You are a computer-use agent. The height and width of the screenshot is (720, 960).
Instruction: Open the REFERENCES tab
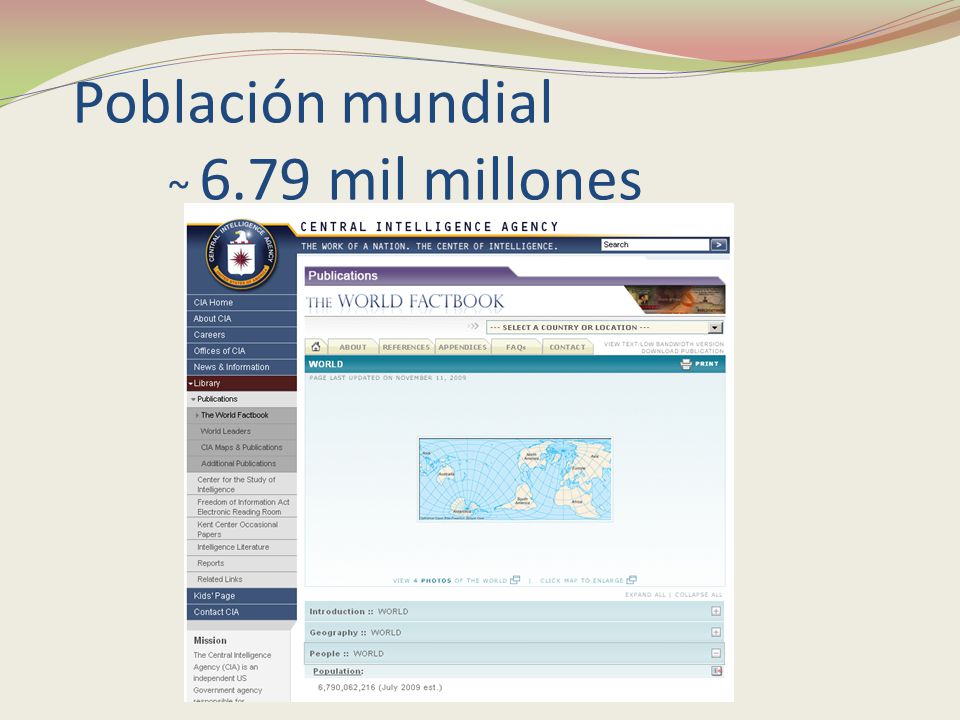click(406, 347)
